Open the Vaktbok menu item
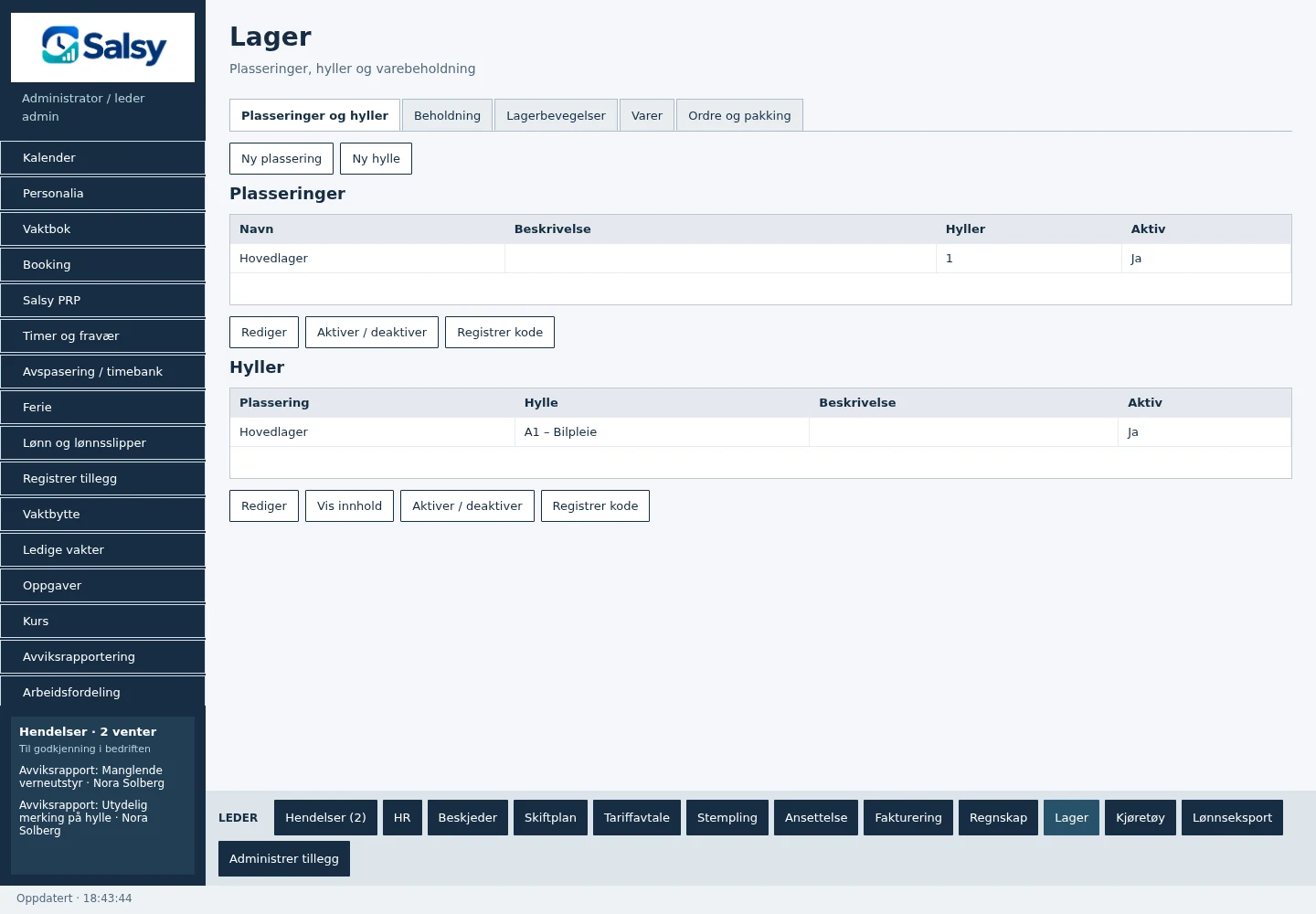 point(102,228)
